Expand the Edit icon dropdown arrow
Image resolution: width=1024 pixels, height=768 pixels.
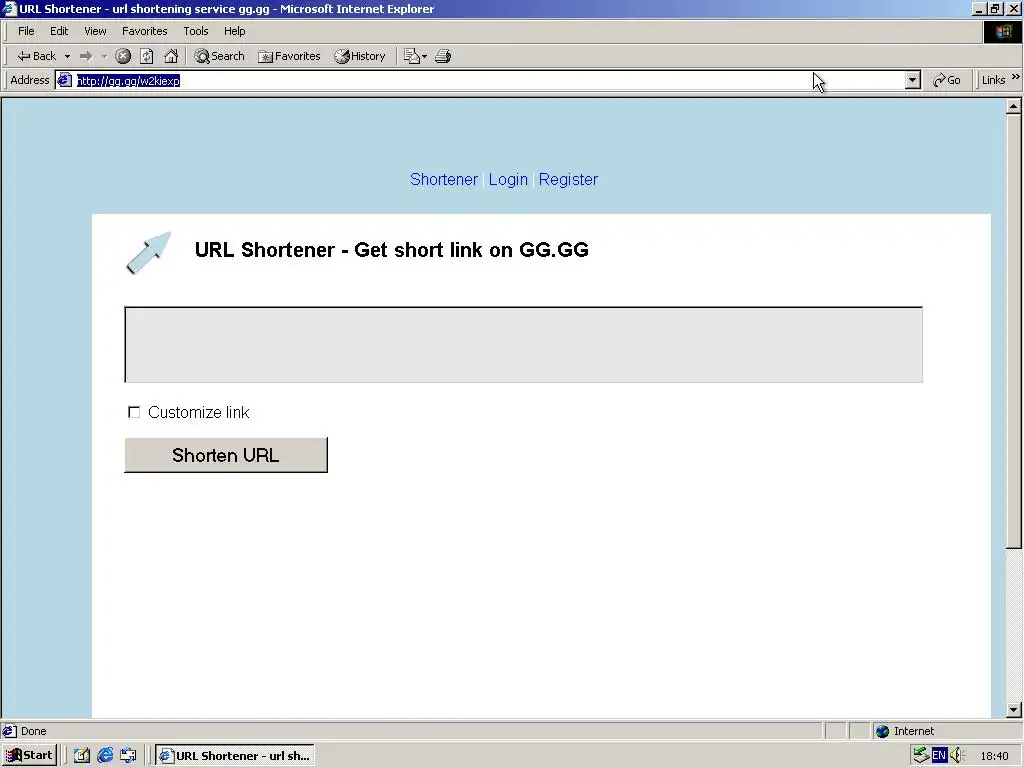pos(424,56)
